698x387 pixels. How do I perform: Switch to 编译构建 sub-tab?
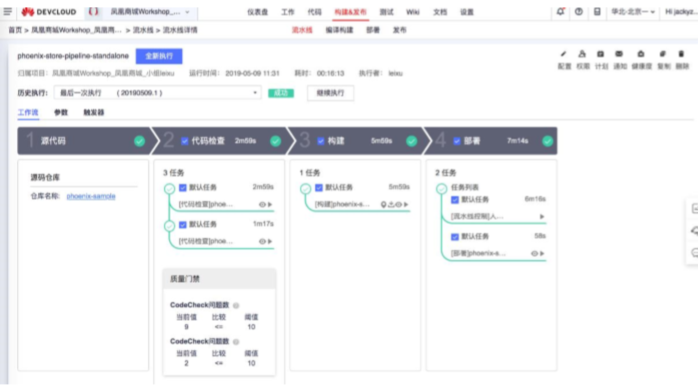click(x=339, y=30)
